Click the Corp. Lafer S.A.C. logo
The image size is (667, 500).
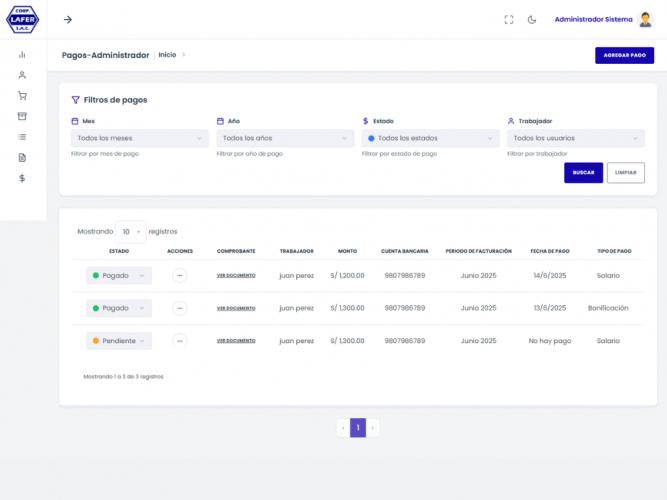tap(23, 19)
